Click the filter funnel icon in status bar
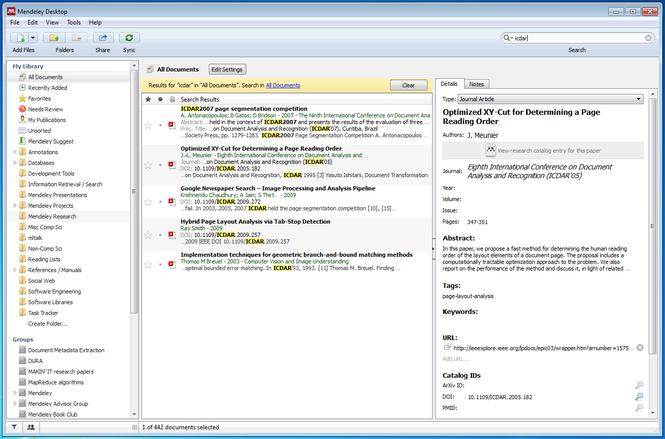Screen dimensions: 665x439 [x=14, y=427]
